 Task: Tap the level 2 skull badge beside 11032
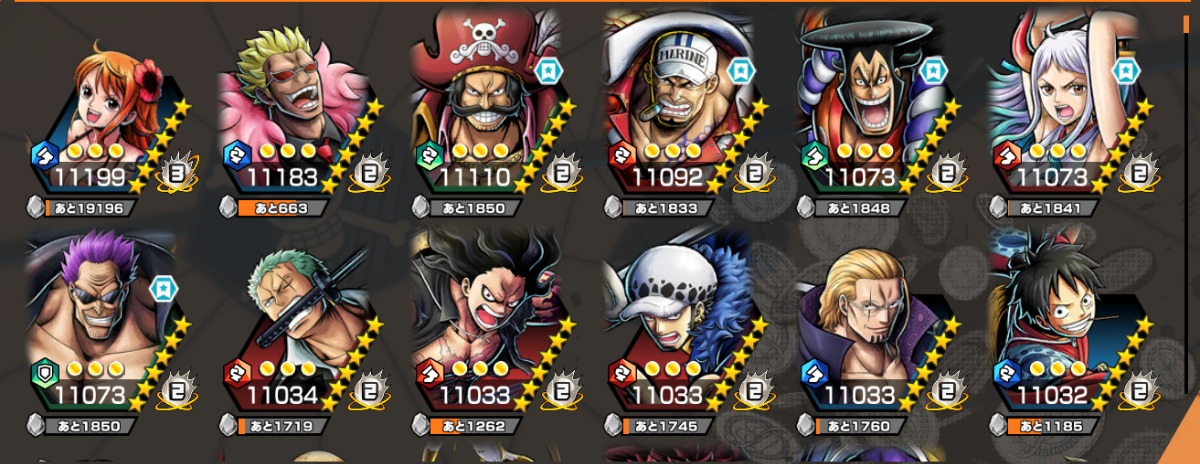(1139, 395)
